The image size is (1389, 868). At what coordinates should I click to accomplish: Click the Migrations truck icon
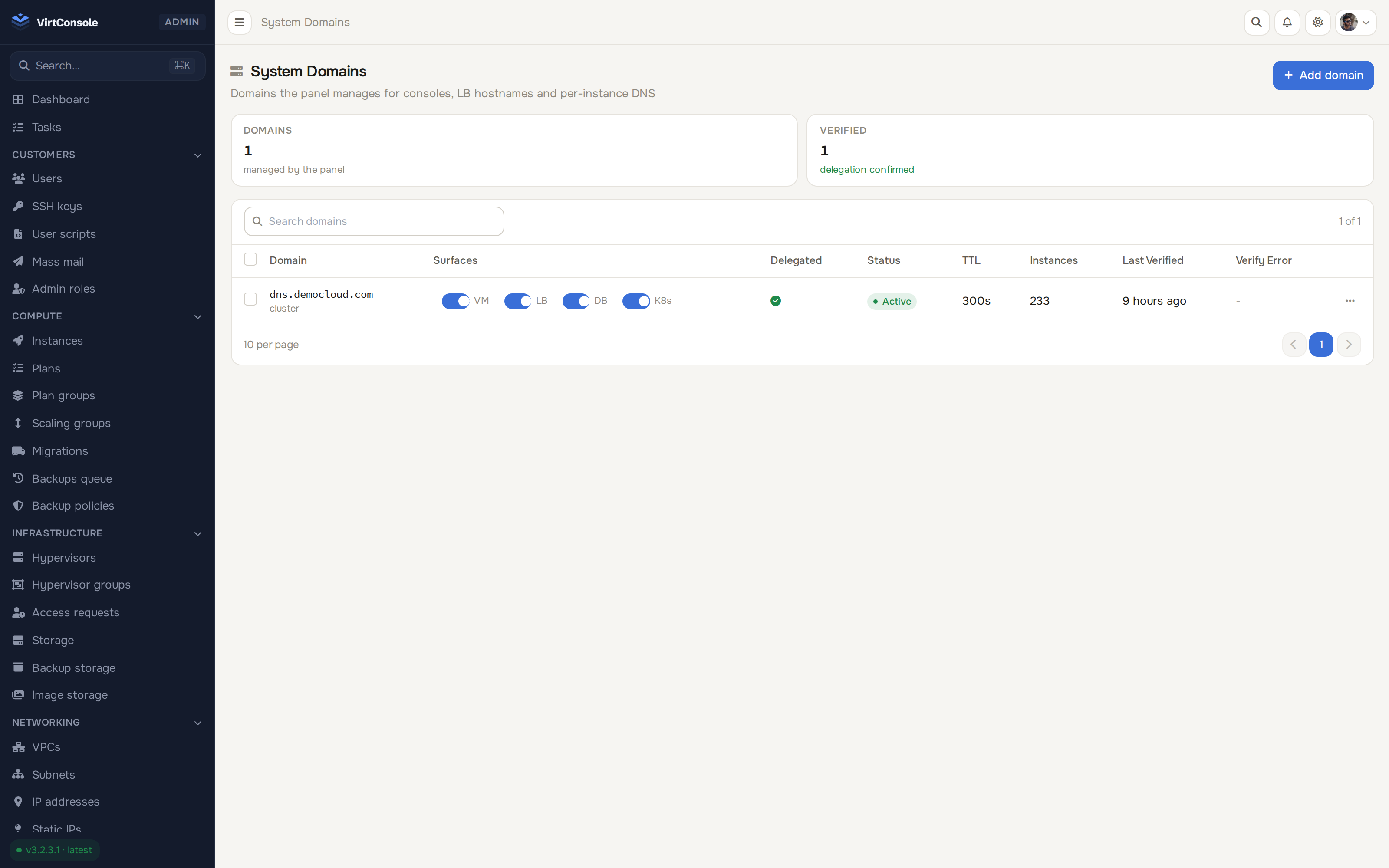tap(18, 450)
